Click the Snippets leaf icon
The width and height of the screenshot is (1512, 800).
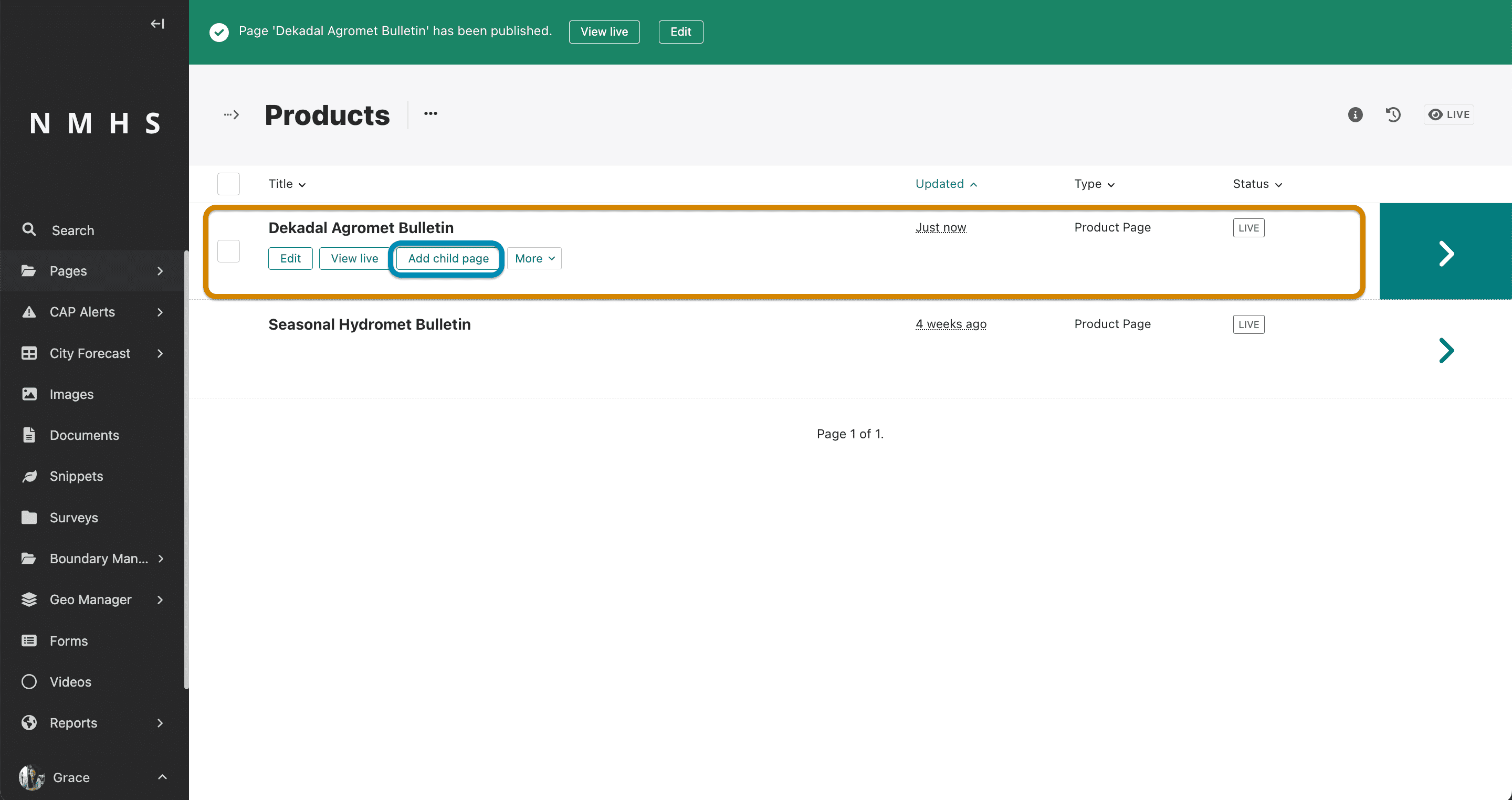pos(29,476)
